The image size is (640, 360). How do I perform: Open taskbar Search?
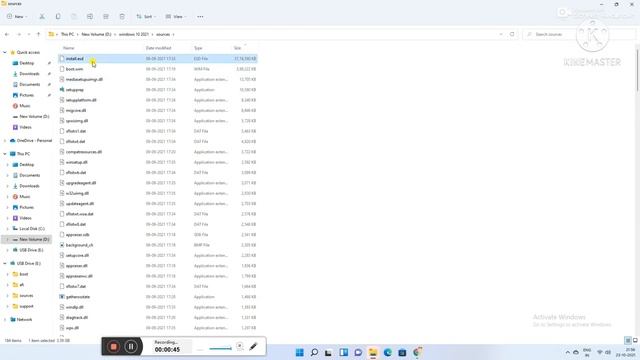pos(314,352)
